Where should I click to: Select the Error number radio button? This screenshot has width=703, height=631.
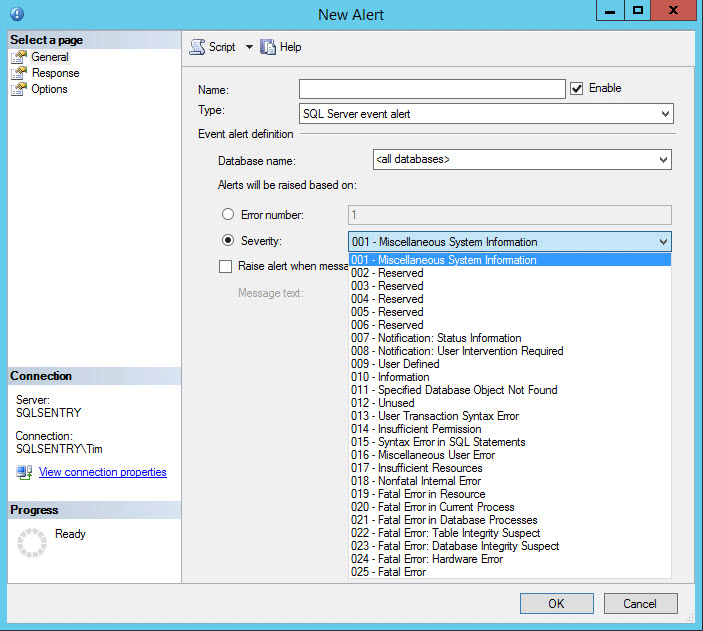coord(228,214)
